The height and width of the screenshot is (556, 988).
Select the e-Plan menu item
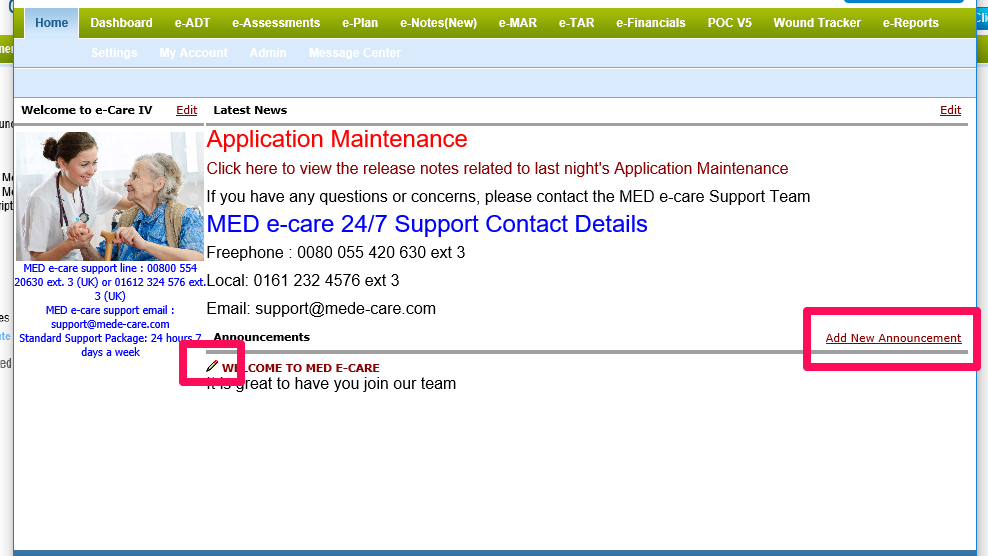pyautogui.click(x=360, y=23)
